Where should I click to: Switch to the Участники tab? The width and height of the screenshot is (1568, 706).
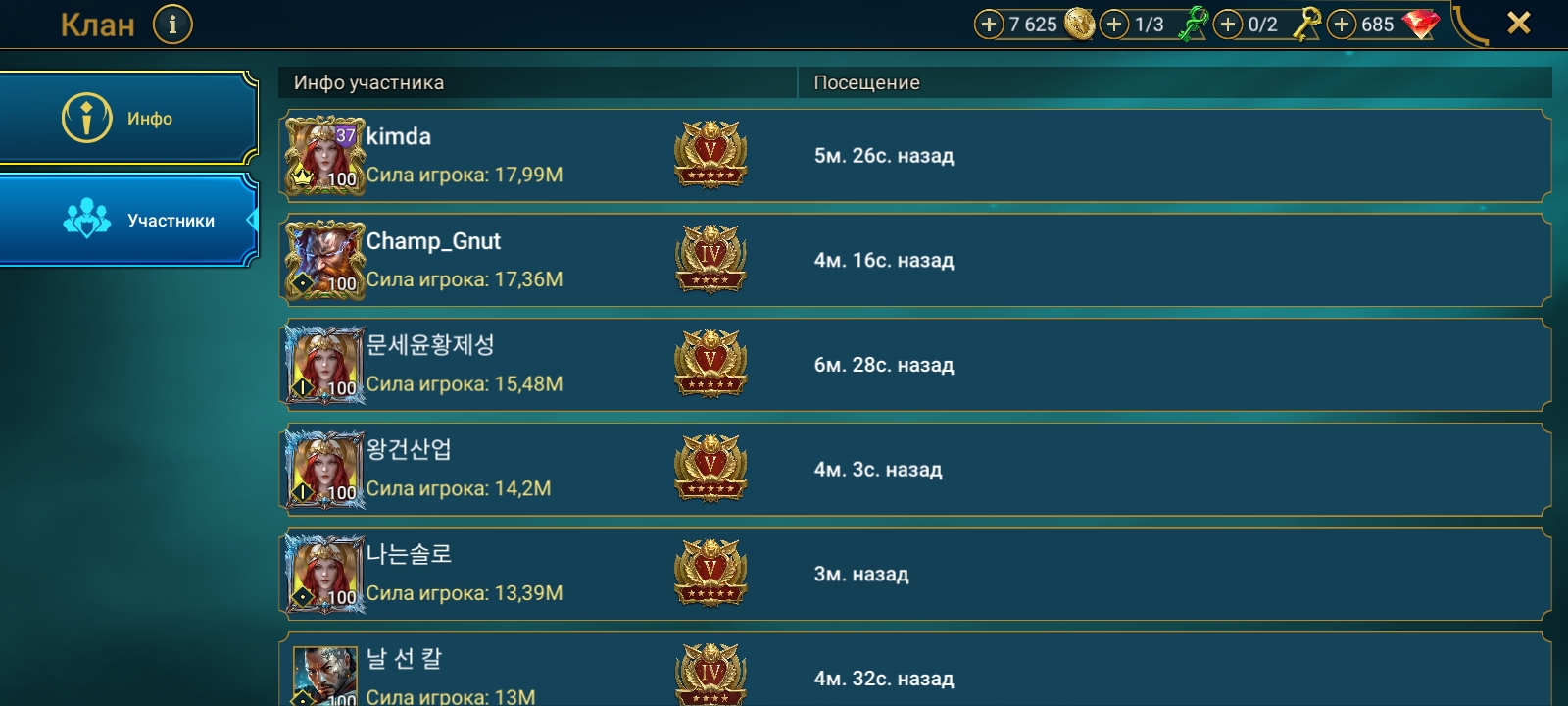[128, 221]
